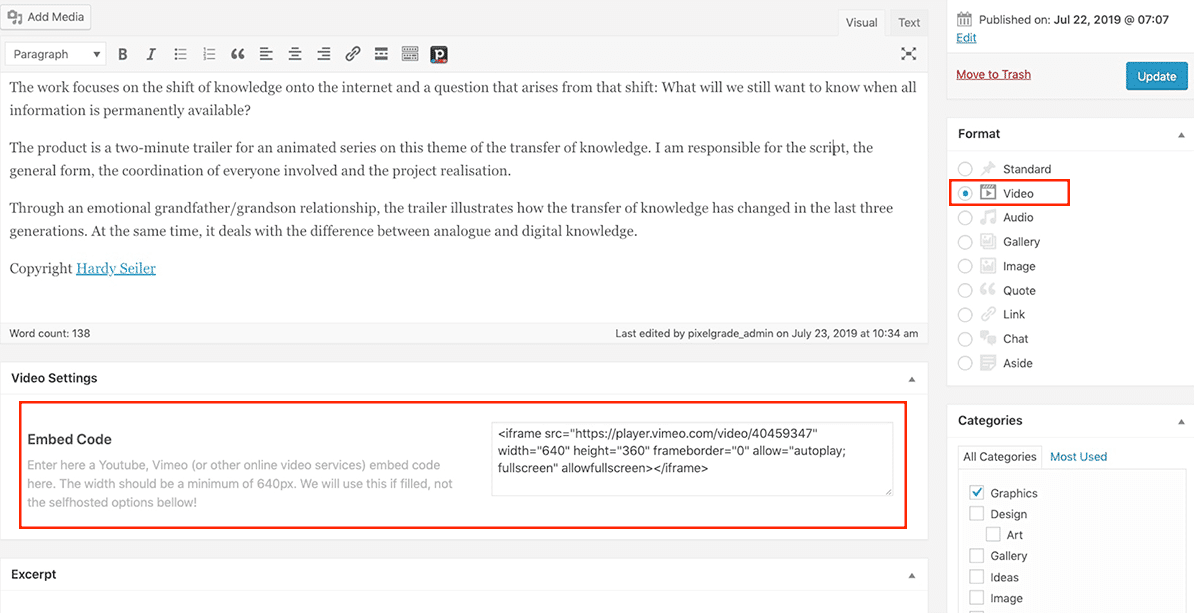Screen dimensions: 1194x613
Task: Insert a numbered list
Action: [209, 54]
